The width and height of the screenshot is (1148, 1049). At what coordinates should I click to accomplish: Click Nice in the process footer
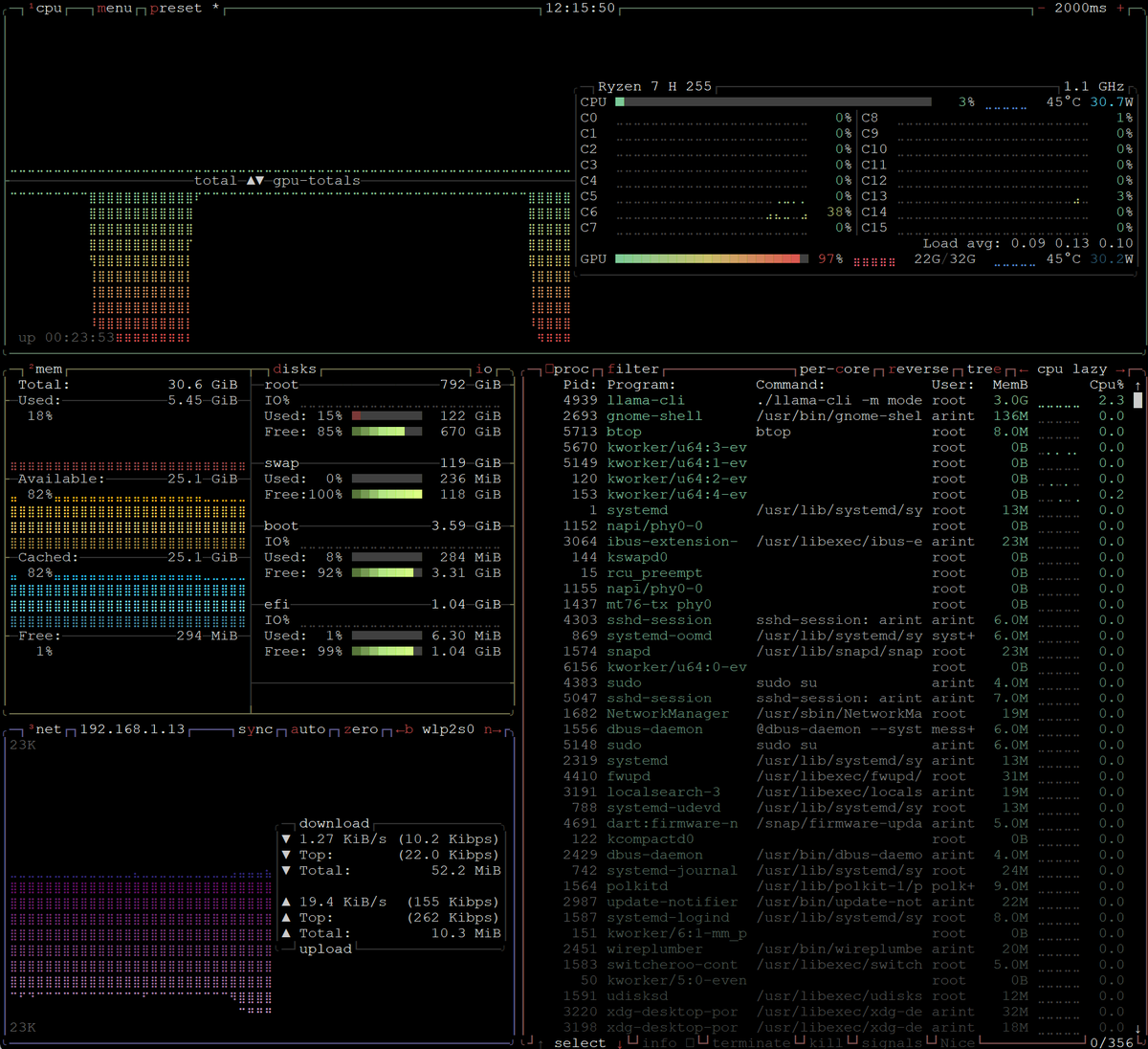coord(958,1043)
